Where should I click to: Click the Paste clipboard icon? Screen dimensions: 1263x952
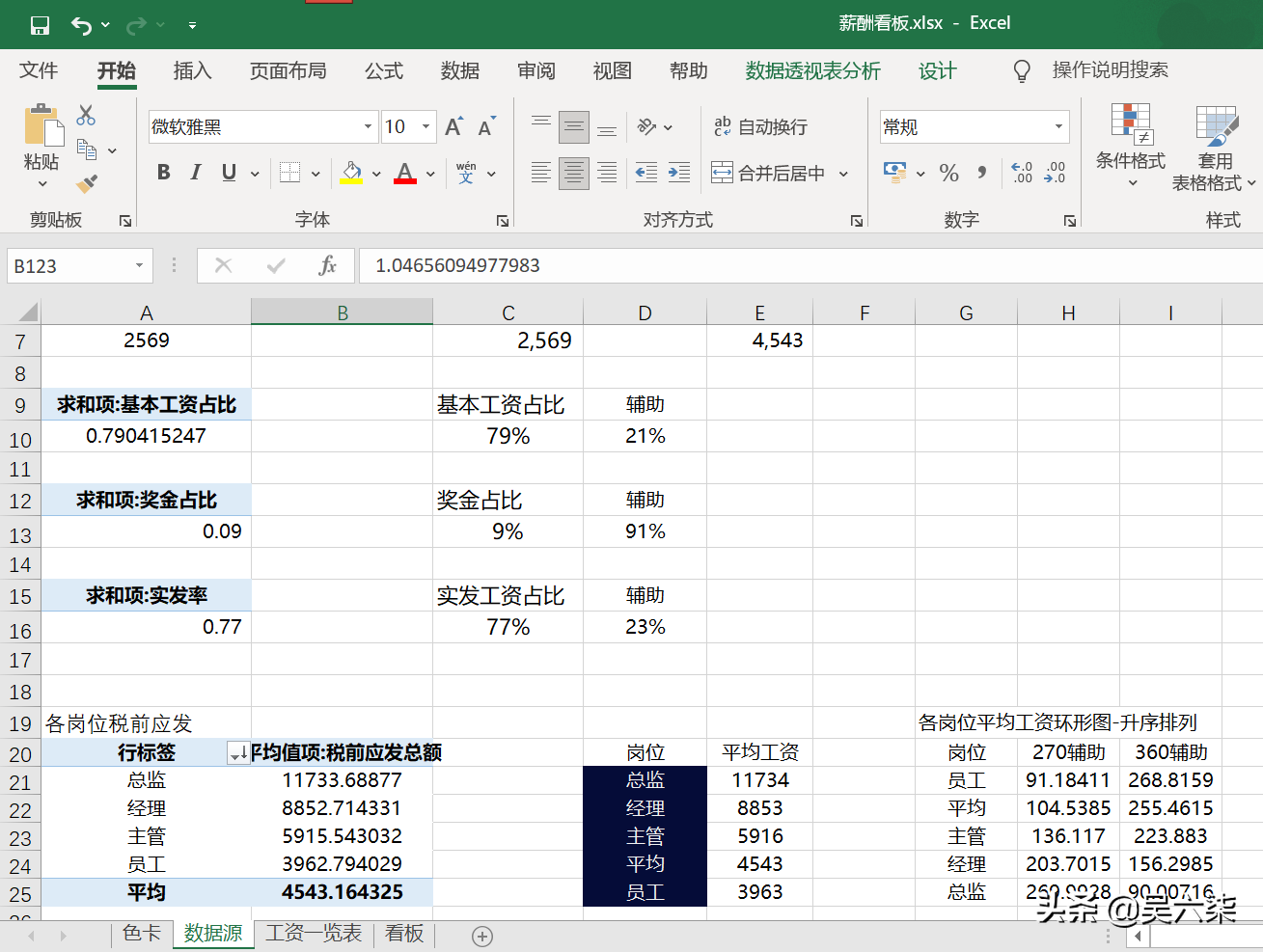(41, 125)
